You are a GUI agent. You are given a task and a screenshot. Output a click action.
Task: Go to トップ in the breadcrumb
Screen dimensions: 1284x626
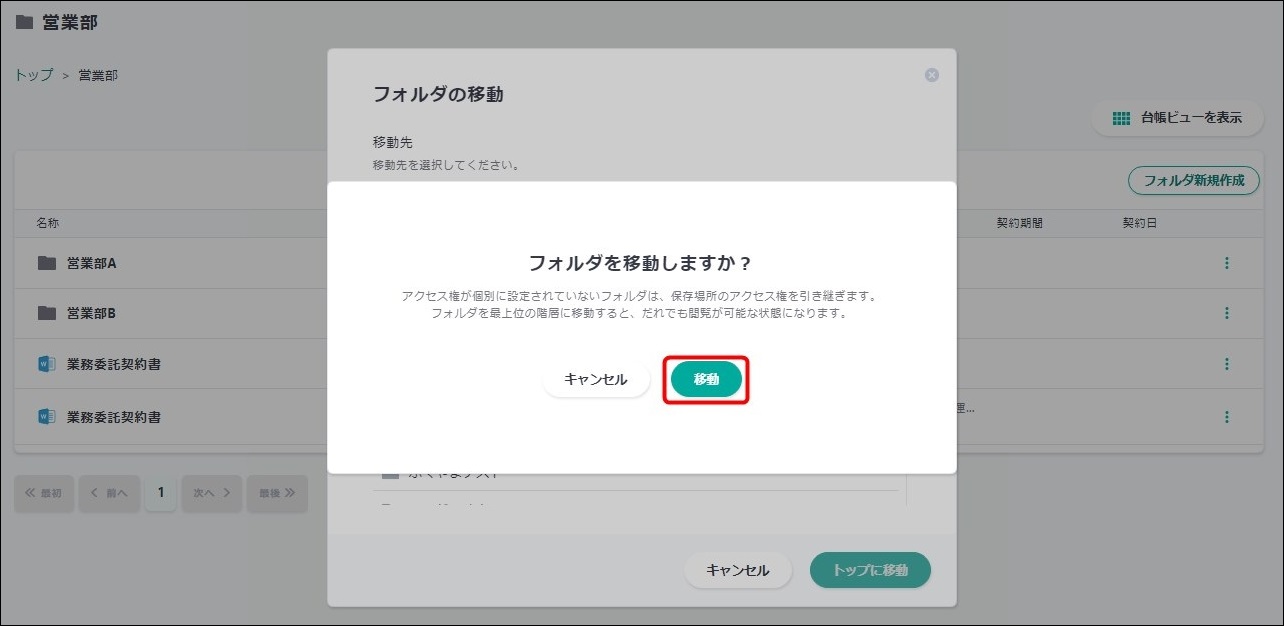click(x=34, y=75)
